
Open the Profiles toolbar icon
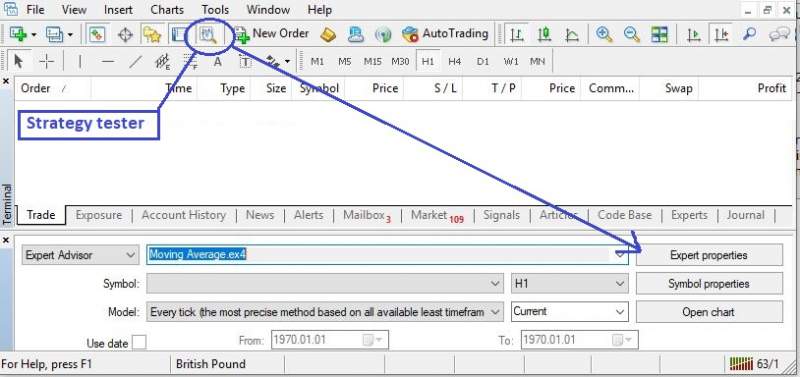tap(55, 35)
